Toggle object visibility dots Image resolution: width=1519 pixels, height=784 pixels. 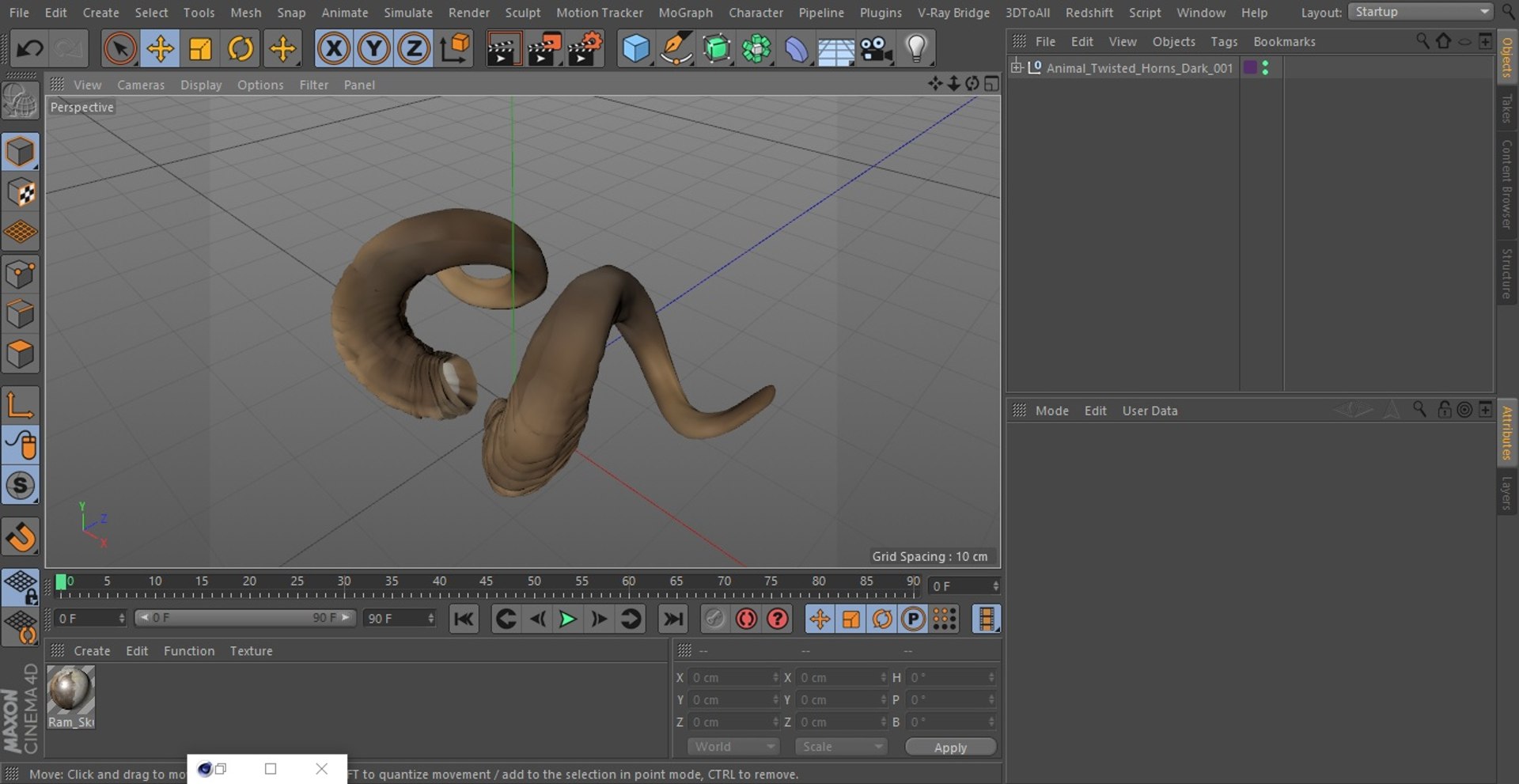[x=1266, y=68]
